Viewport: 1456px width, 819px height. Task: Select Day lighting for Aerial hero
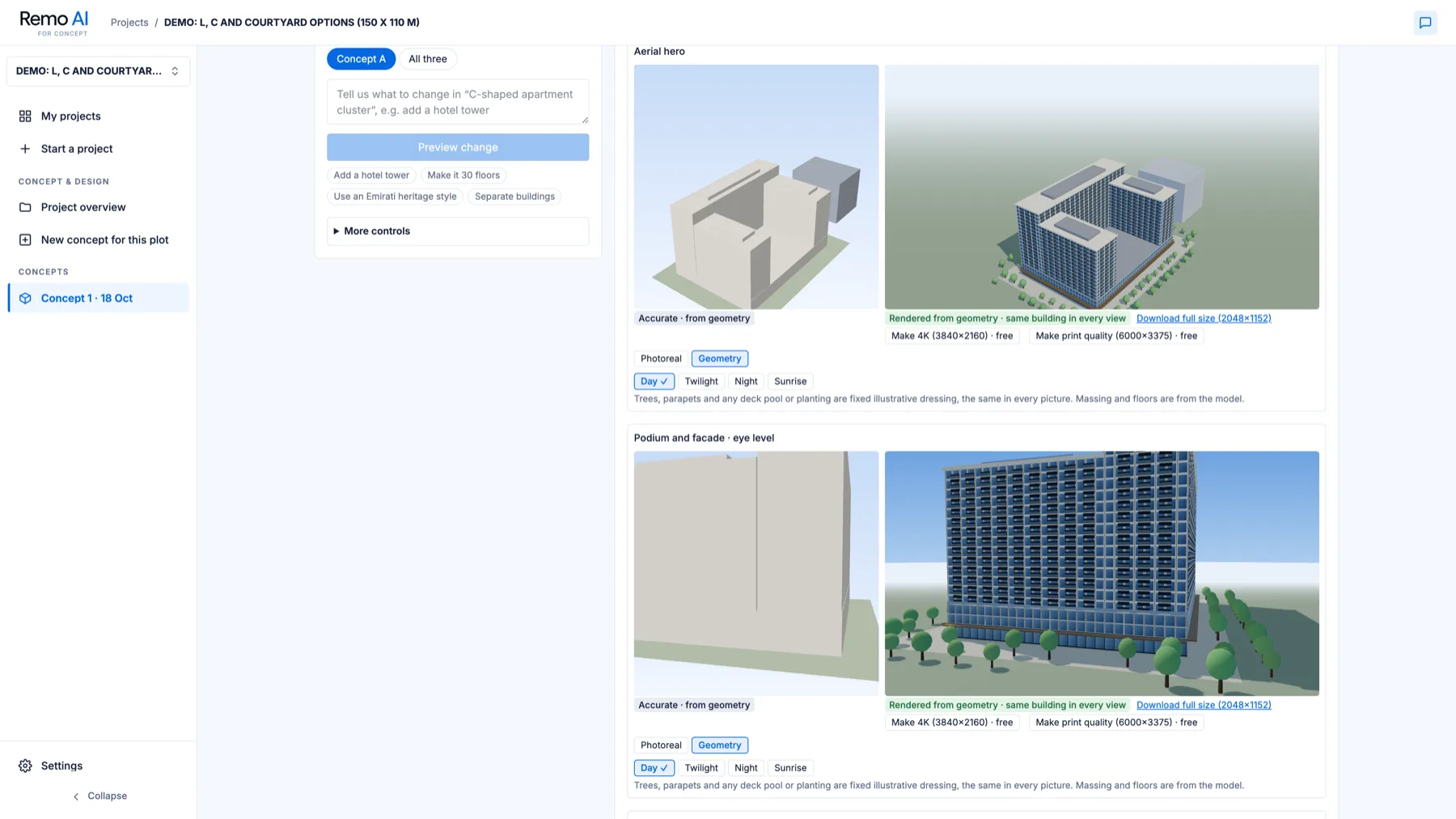tap(654, 381)
